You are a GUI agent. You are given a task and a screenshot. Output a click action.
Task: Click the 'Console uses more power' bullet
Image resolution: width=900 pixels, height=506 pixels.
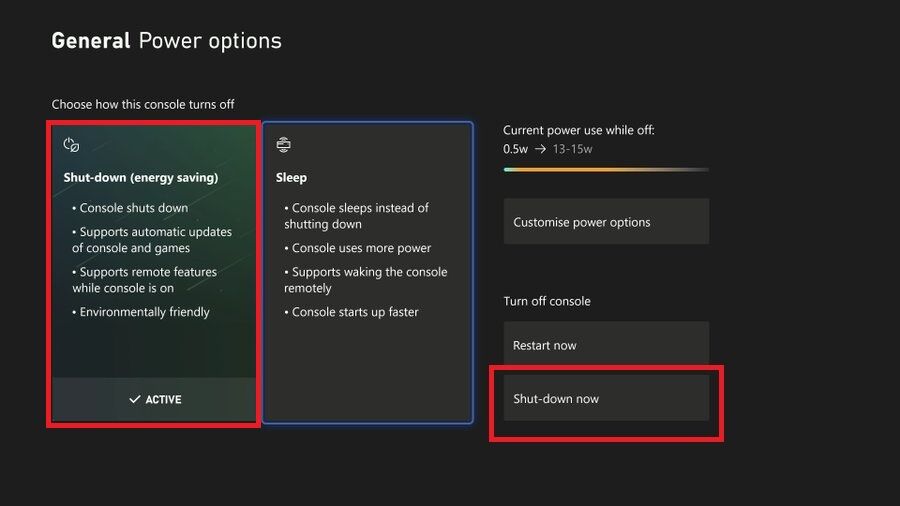[361, 248]
